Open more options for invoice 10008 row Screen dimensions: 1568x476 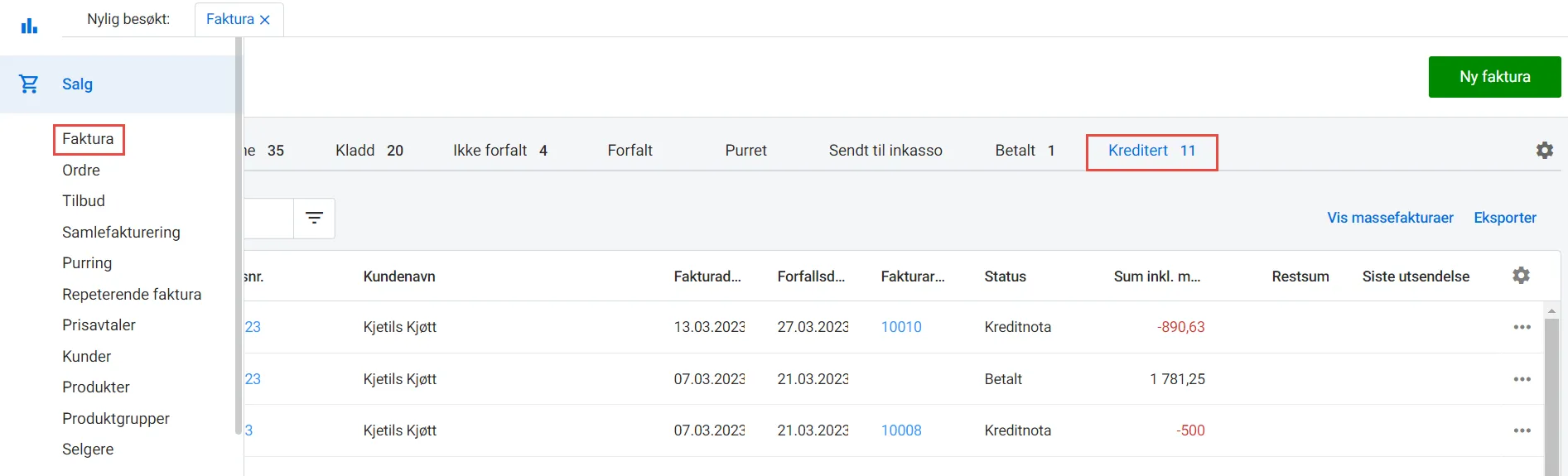(1522, 430)
